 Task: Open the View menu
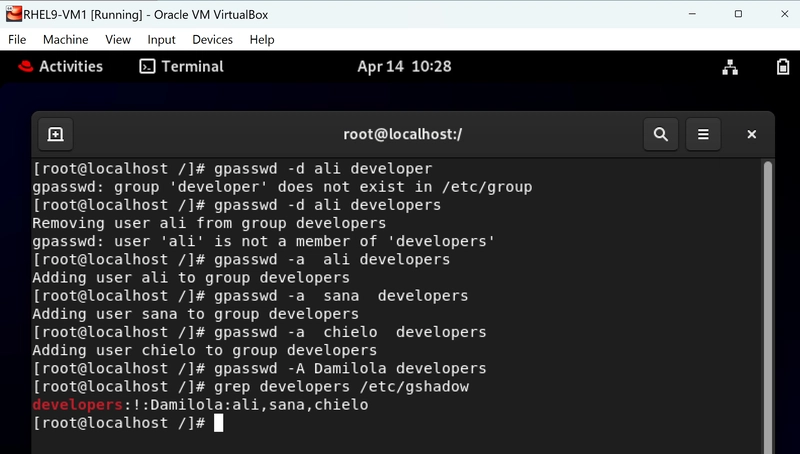118,39
